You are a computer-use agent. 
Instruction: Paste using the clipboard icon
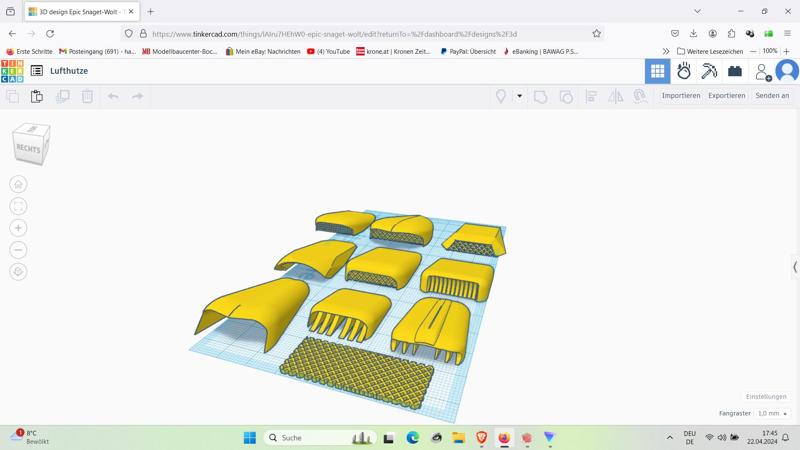pyautogui.click(x=37, y=96)
